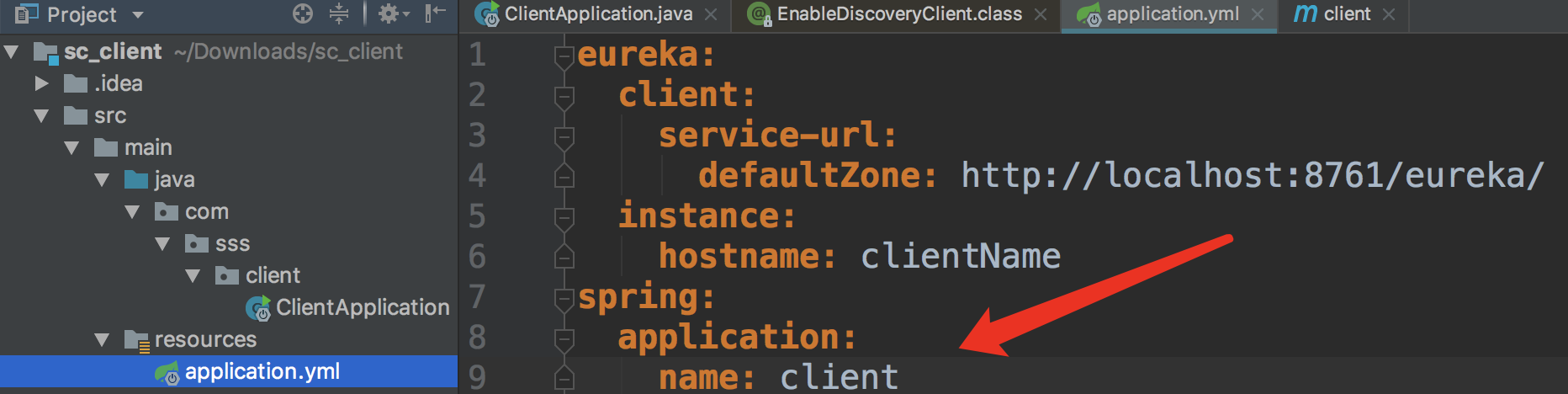This screenshot has height=394, width=1568.
Task: Click the collapse all icon in Project panel
Action: (x=339, y=13)
